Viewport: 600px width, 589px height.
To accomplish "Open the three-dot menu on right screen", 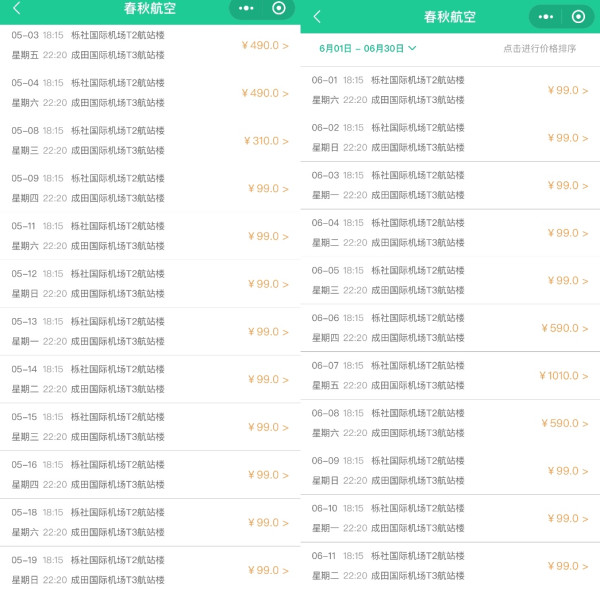I will coord(546,16).
